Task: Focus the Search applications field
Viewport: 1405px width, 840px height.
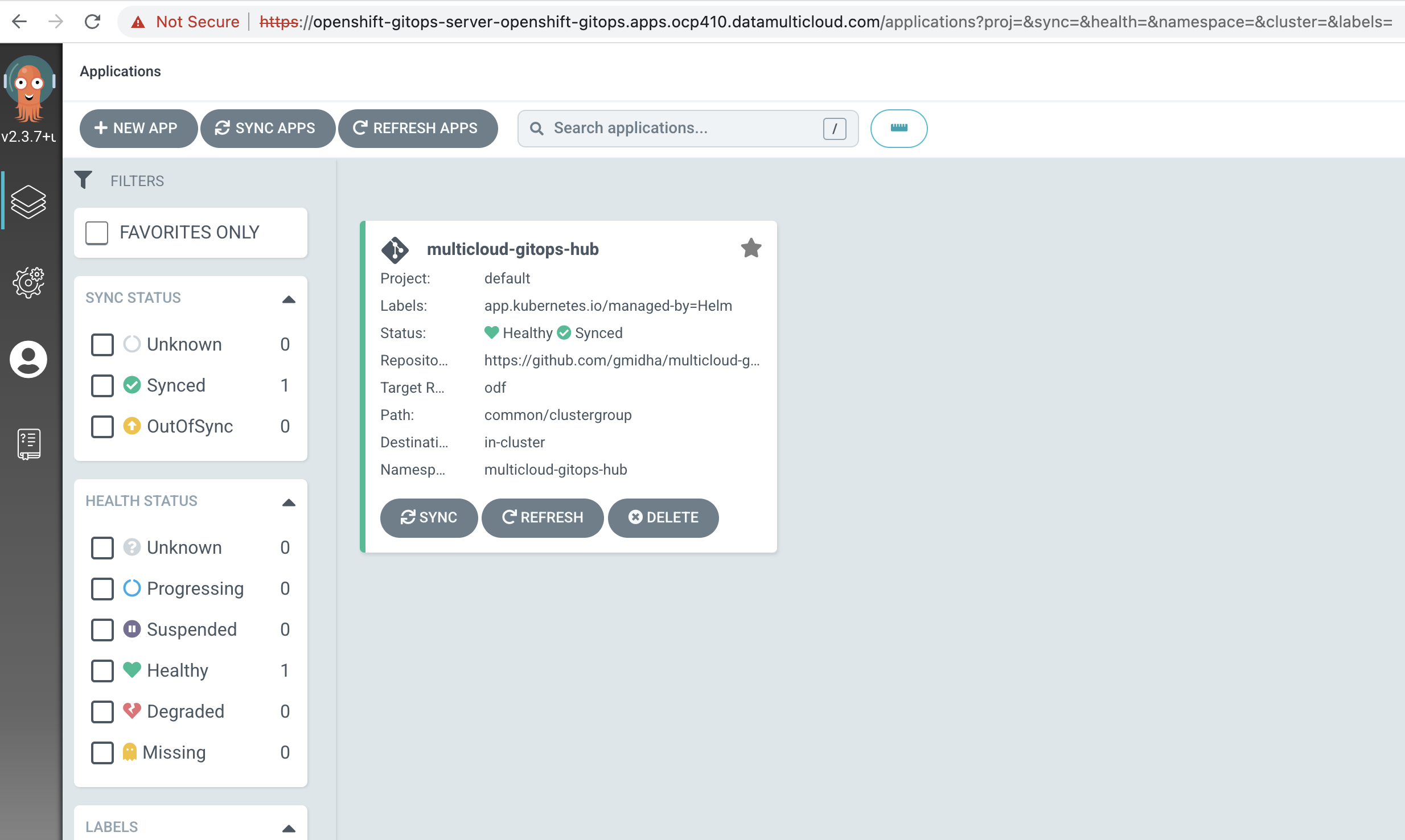Action: pos(688,129)
